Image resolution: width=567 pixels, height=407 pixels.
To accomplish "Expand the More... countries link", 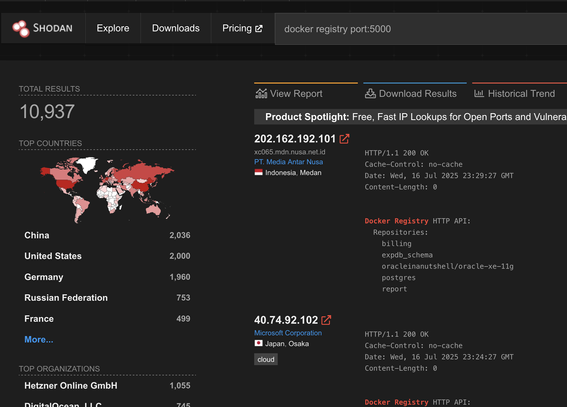I will pyautogui.click(x=39, y=339).
